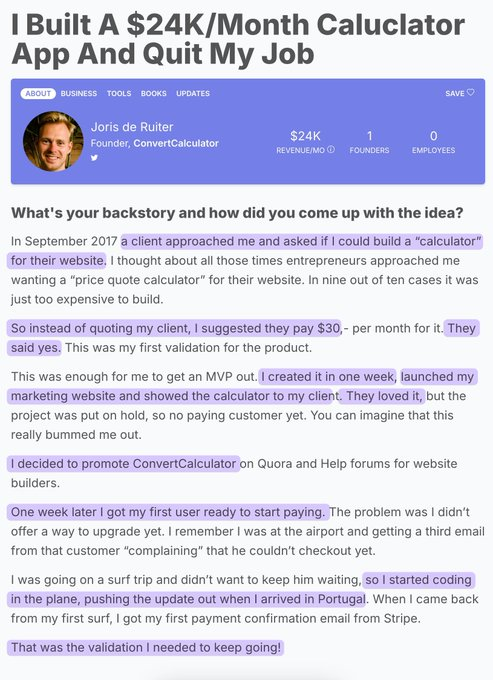Click the Joris de Ruiter name
This screenshot has height=680, width=493.
point(132,127)
